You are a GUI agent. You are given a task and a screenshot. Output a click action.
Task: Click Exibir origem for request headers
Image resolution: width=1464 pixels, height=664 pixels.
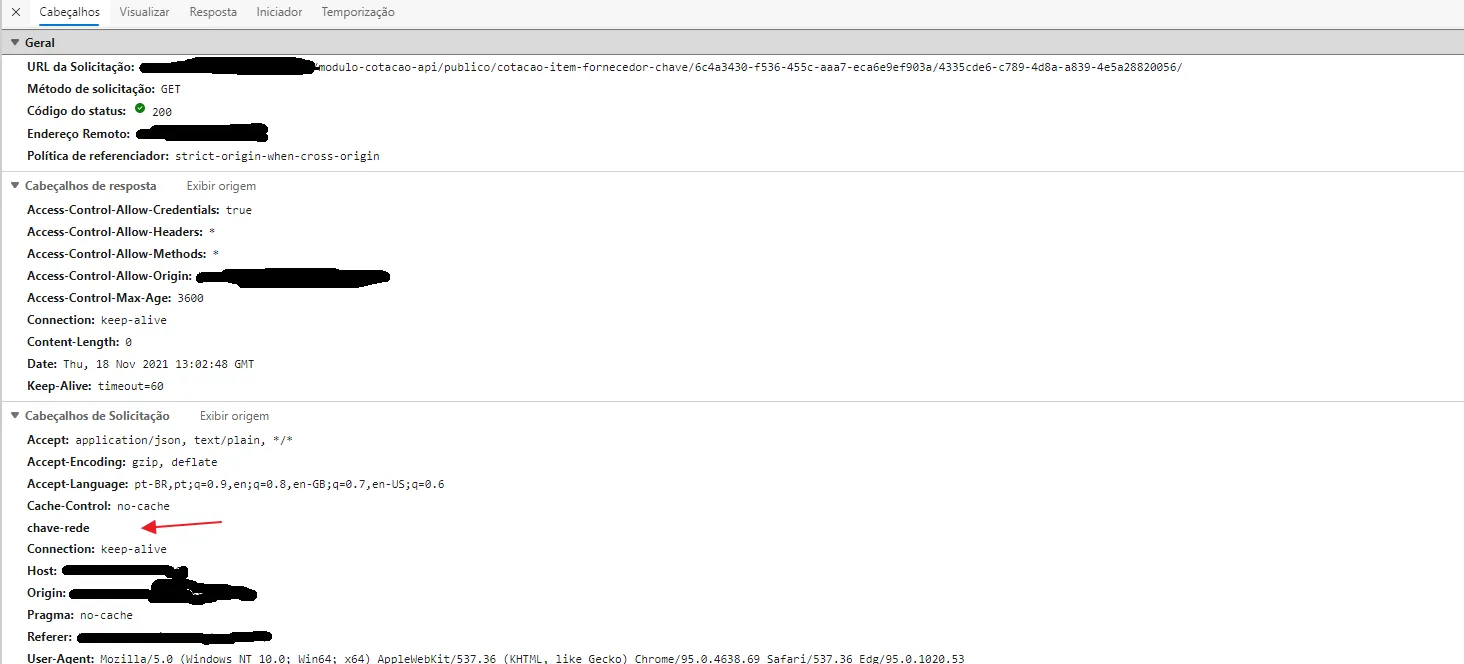[x=234, y=416]
